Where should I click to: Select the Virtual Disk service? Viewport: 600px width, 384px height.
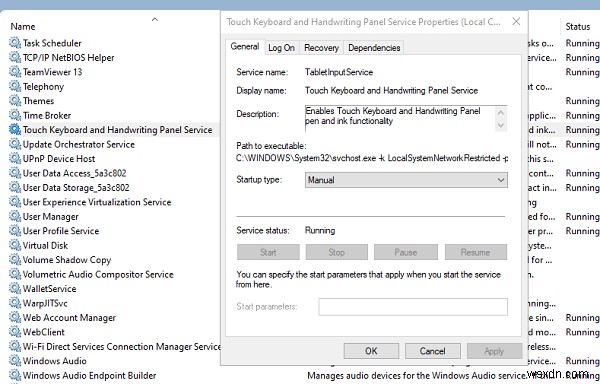tap(45, 246)
